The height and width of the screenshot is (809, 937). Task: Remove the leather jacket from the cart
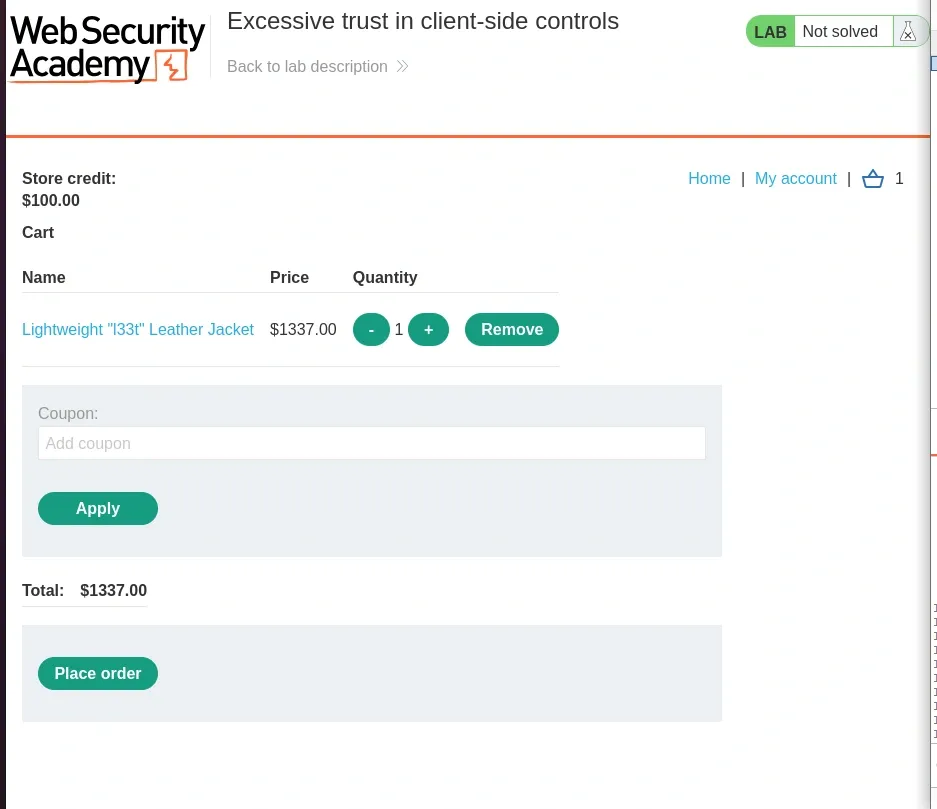click(512, 329)
